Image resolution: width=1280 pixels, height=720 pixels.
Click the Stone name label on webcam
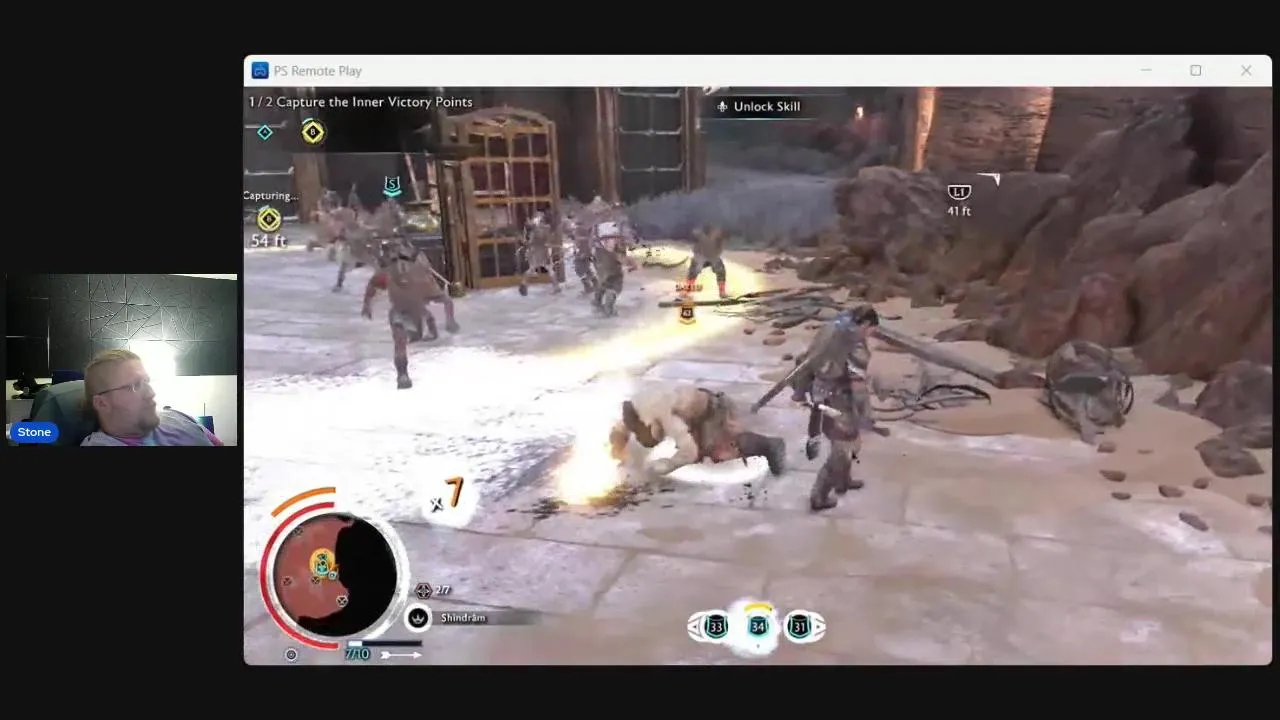(x=34, y=432)
